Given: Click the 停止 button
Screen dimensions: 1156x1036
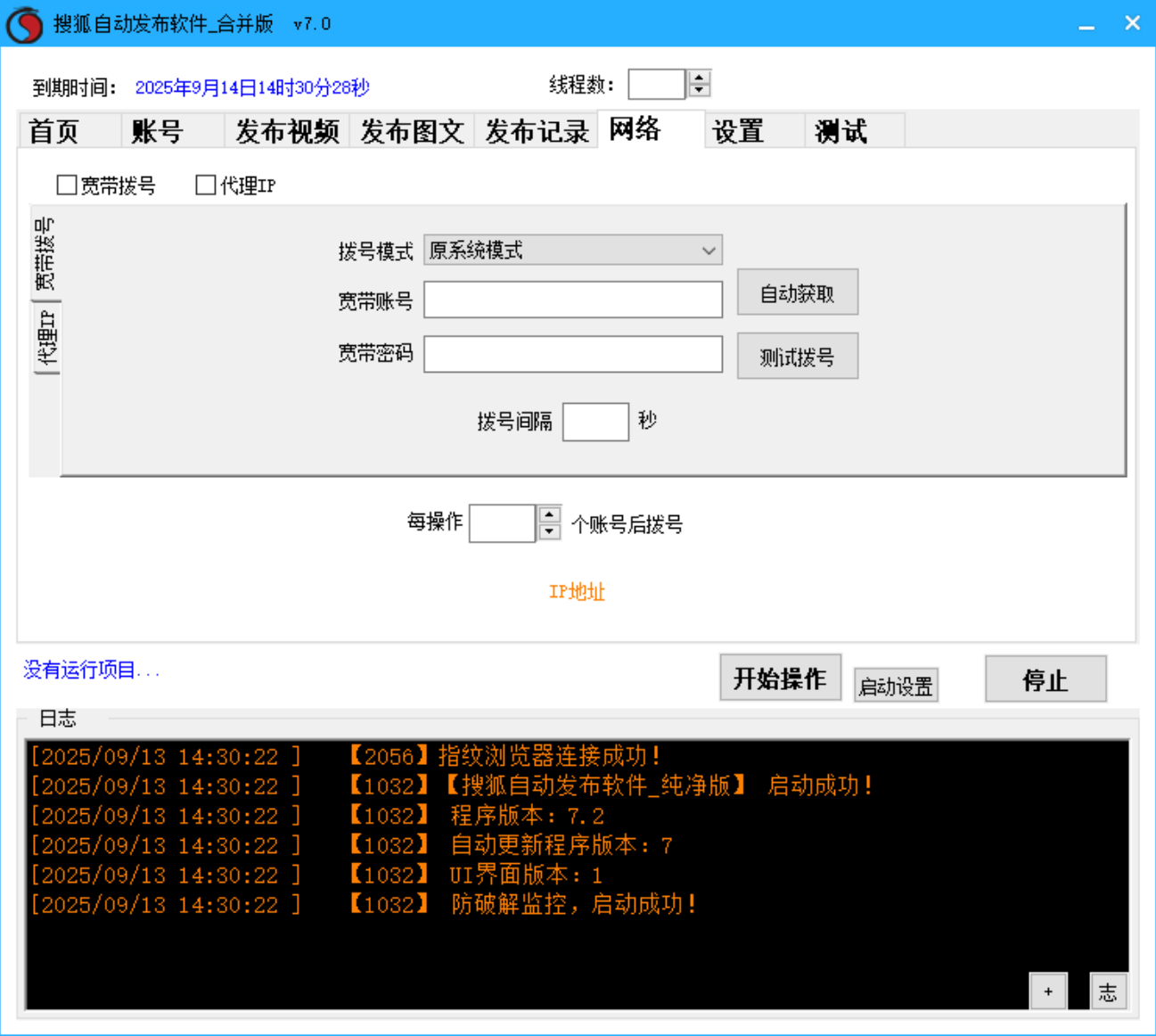Looking at the screenshot, I should tap(1045, 679).
